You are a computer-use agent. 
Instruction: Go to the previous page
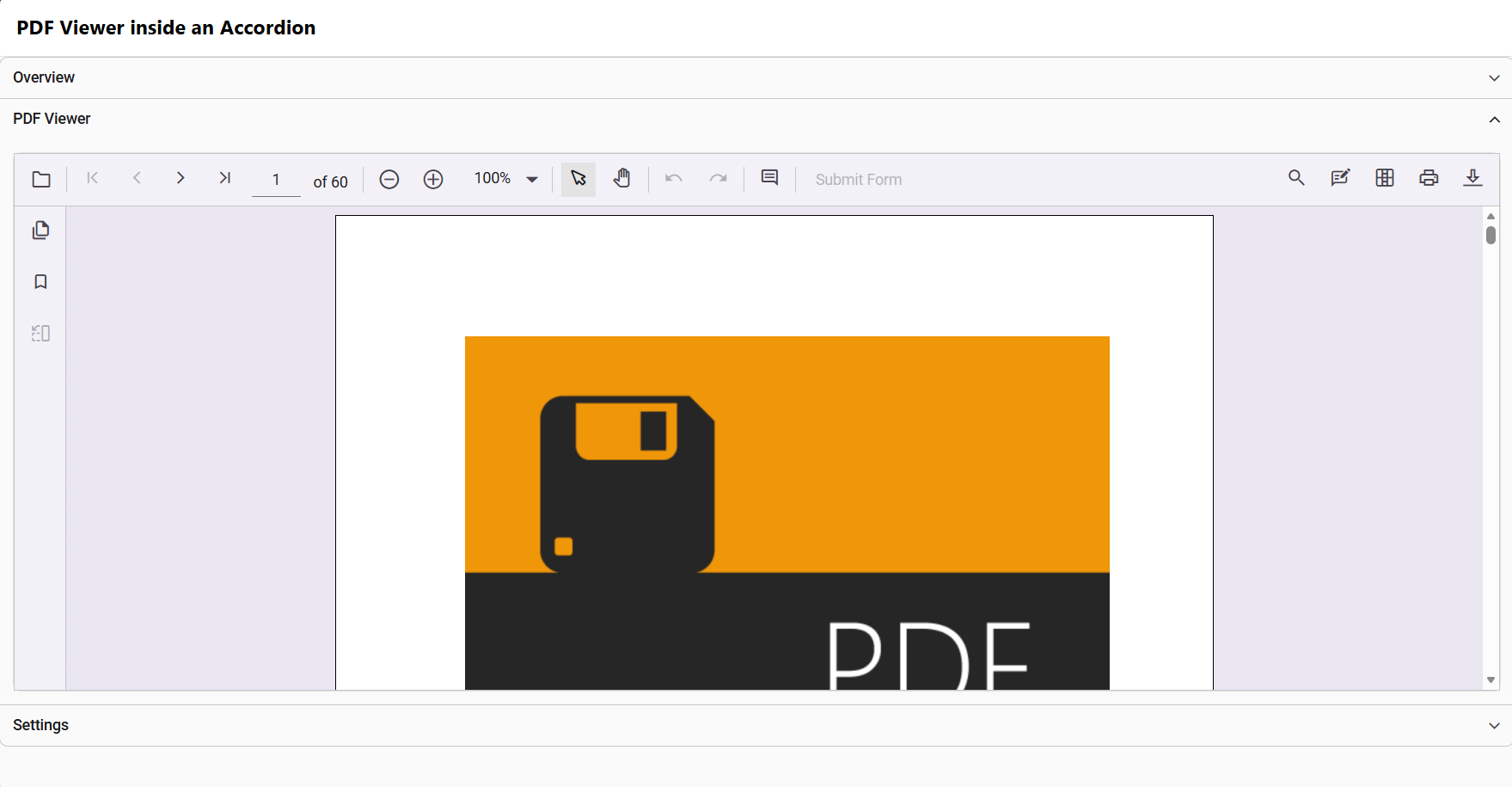tap(137, 178)
